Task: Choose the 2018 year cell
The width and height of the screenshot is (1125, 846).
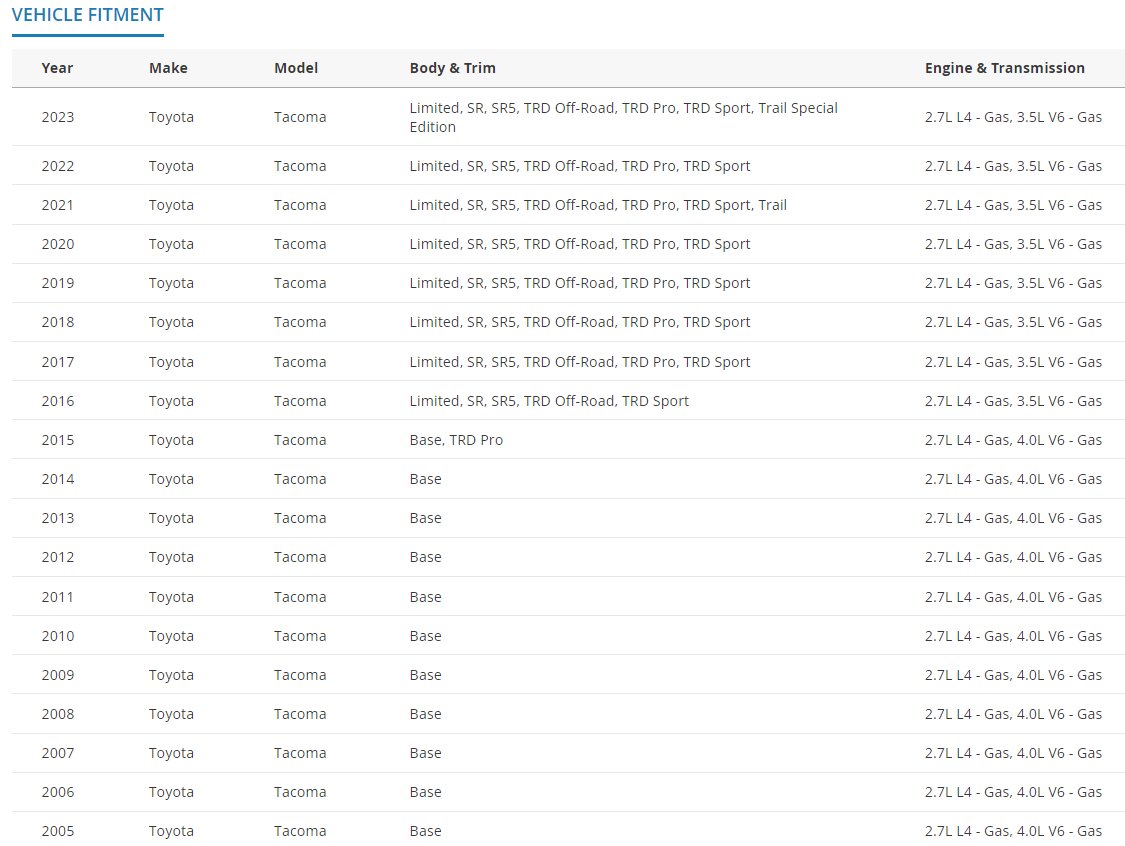Action: (57, 322)
